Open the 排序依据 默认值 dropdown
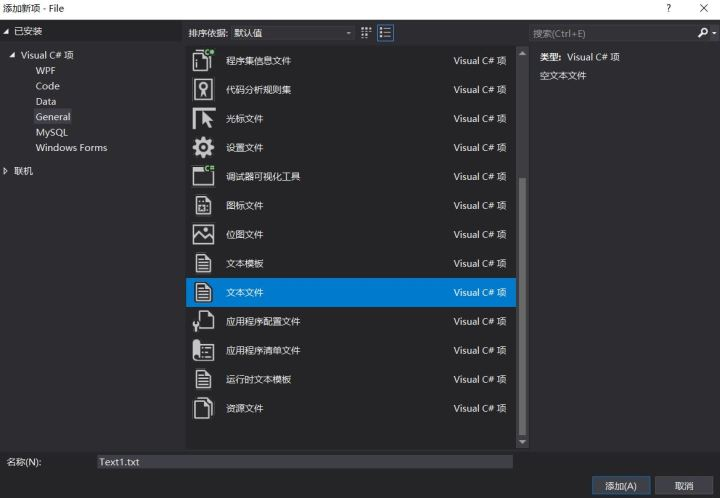The height and width of the screenshot is (498, 720). tap(293, 33)
